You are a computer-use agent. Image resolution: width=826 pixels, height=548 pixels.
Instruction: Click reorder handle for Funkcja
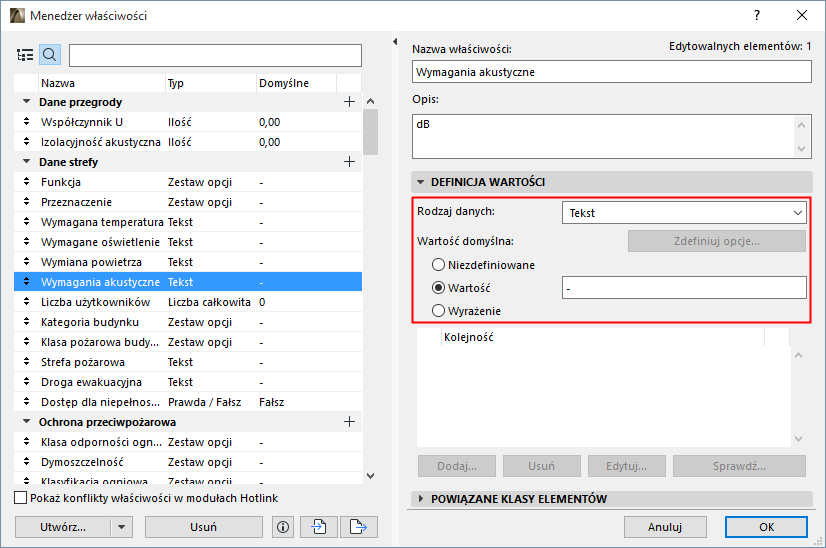point(26,182)
